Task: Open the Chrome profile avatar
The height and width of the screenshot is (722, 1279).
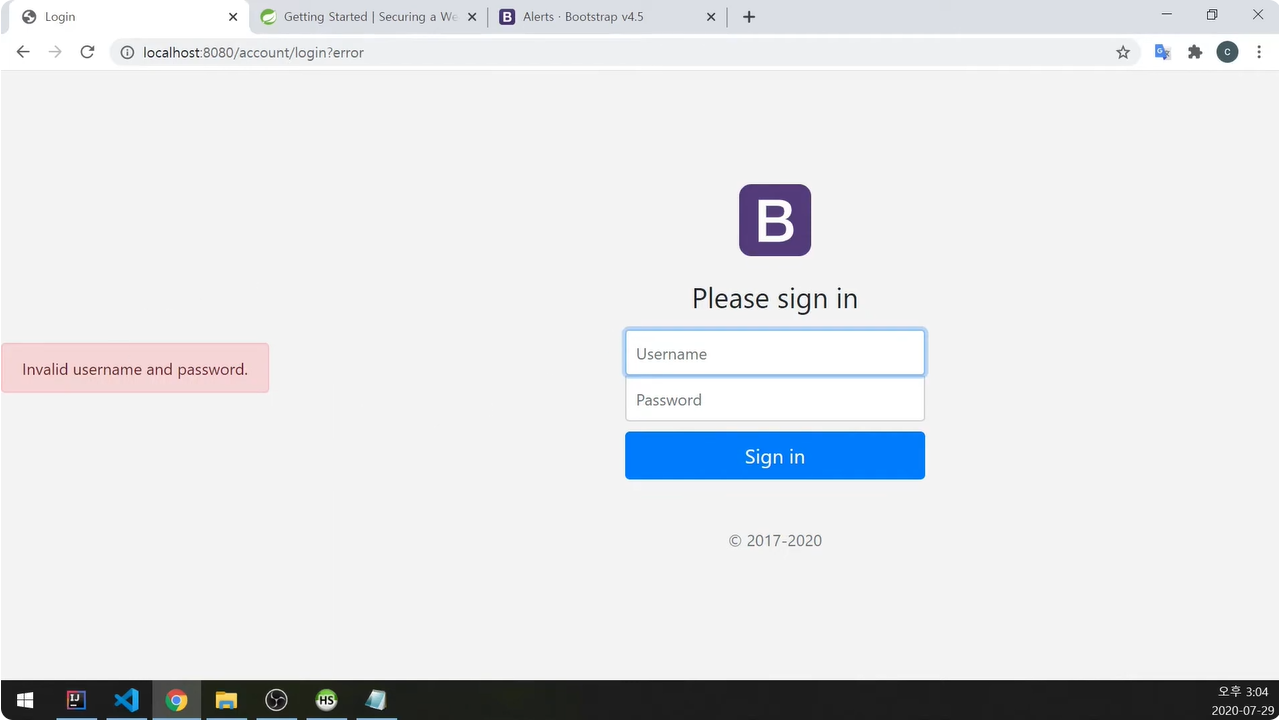Action: 1227,52
